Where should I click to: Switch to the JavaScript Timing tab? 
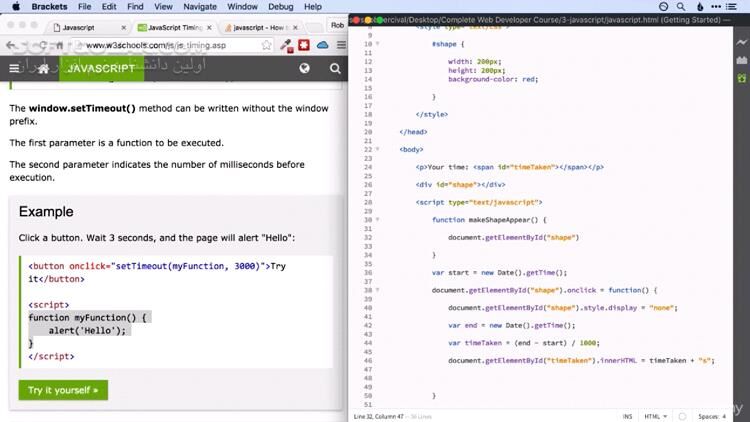pyautogui.click(x=171, y=29)
